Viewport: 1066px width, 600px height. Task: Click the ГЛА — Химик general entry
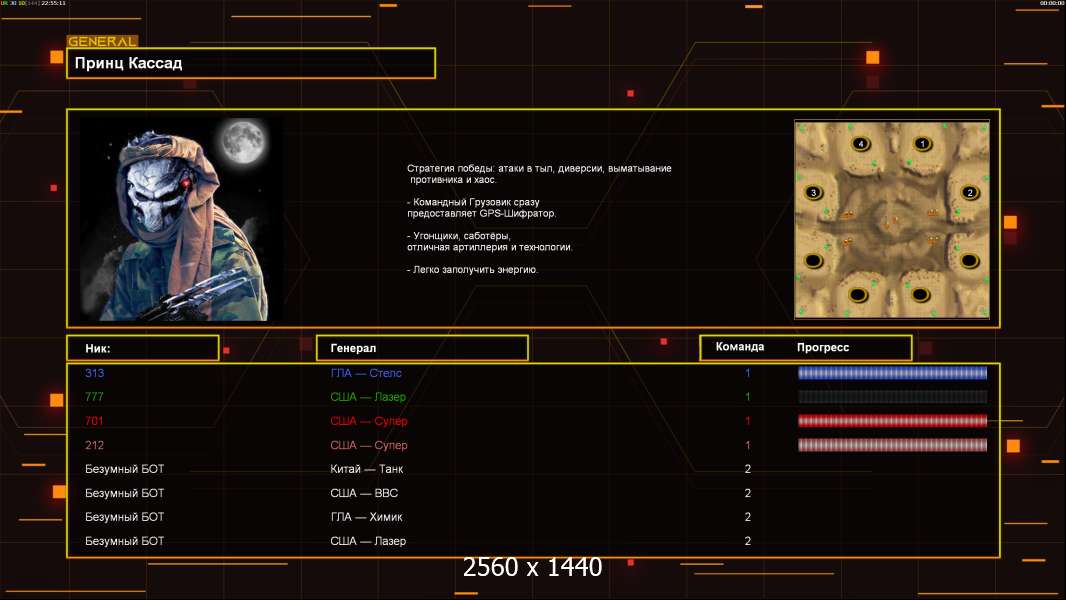point(367,517)
